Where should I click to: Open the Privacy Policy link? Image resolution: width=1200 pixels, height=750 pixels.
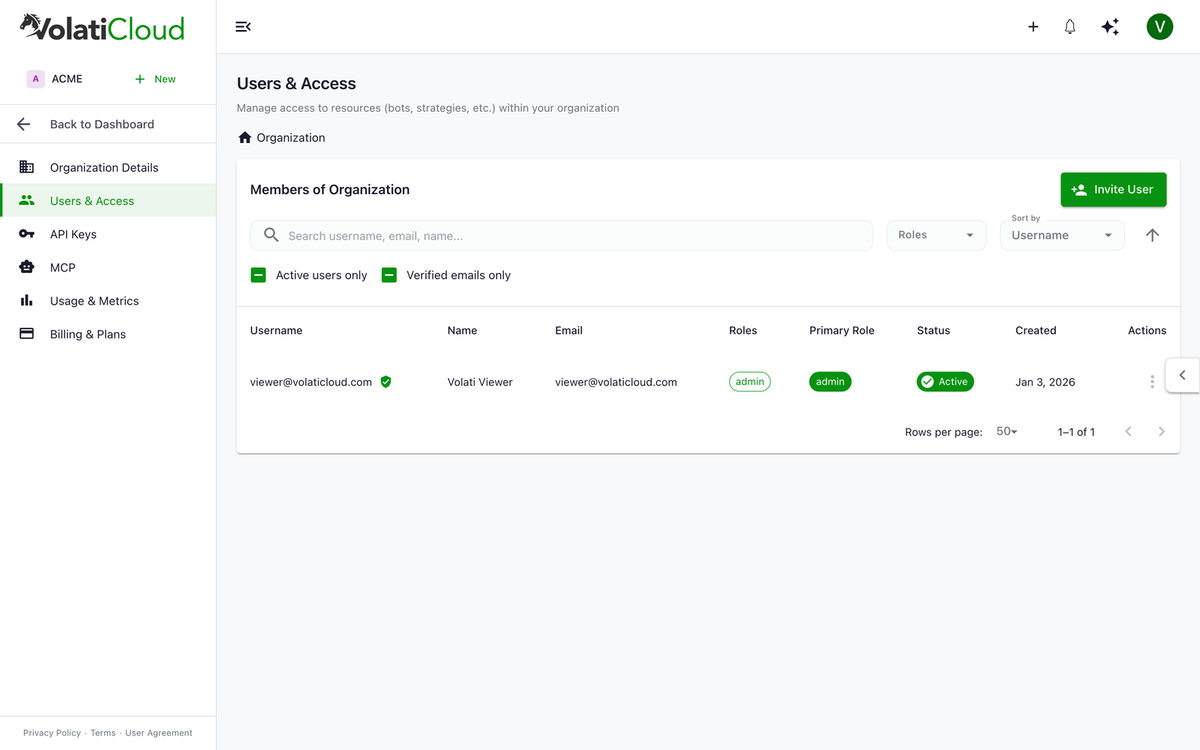tap(52, 733)
